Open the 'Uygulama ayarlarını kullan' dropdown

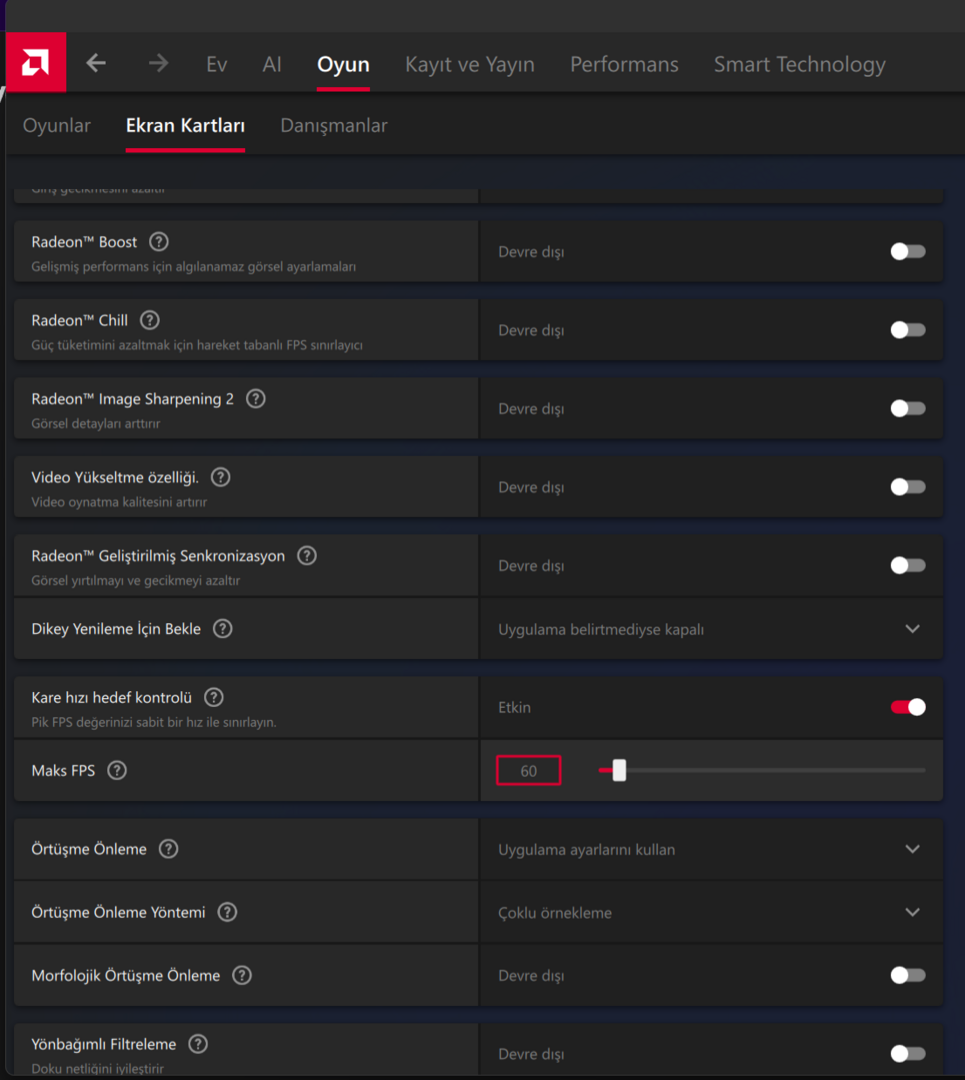(711, 849)
